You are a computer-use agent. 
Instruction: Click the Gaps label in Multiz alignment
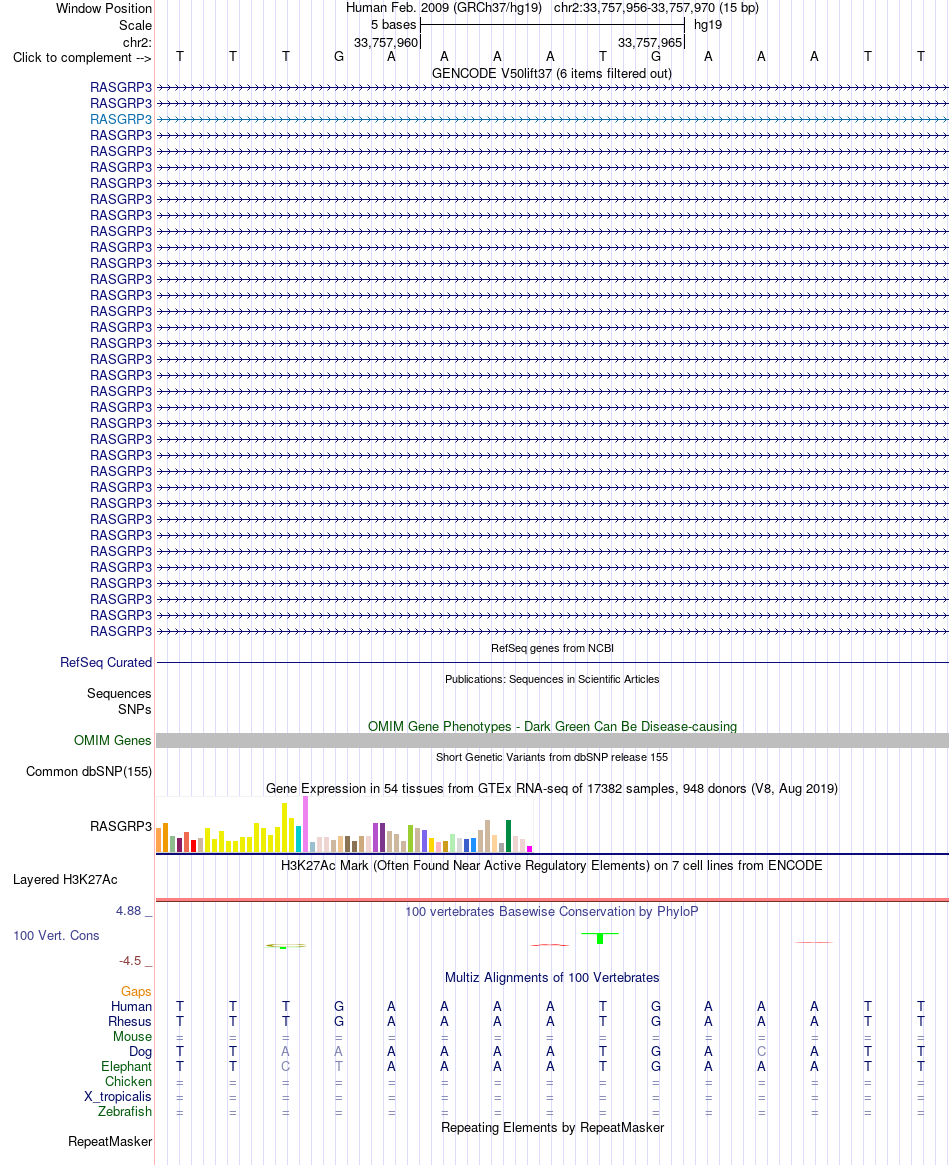136,991
